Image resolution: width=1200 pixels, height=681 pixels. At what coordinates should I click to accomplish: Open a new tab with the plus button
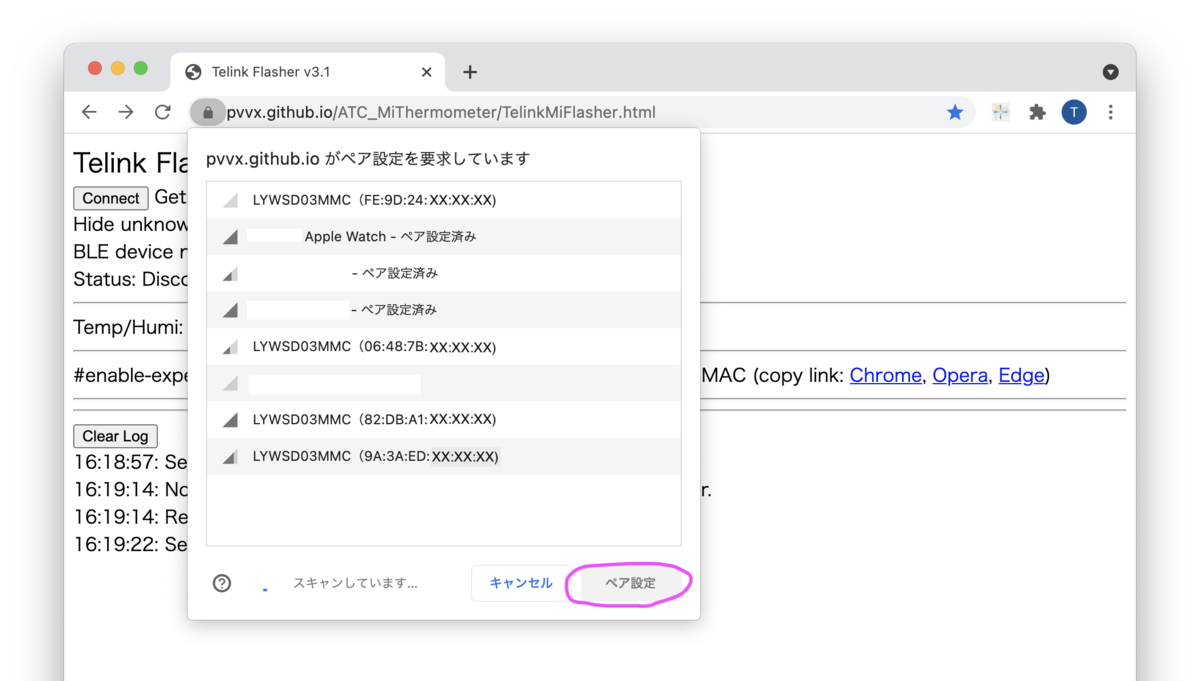click(x=470, y=72)
